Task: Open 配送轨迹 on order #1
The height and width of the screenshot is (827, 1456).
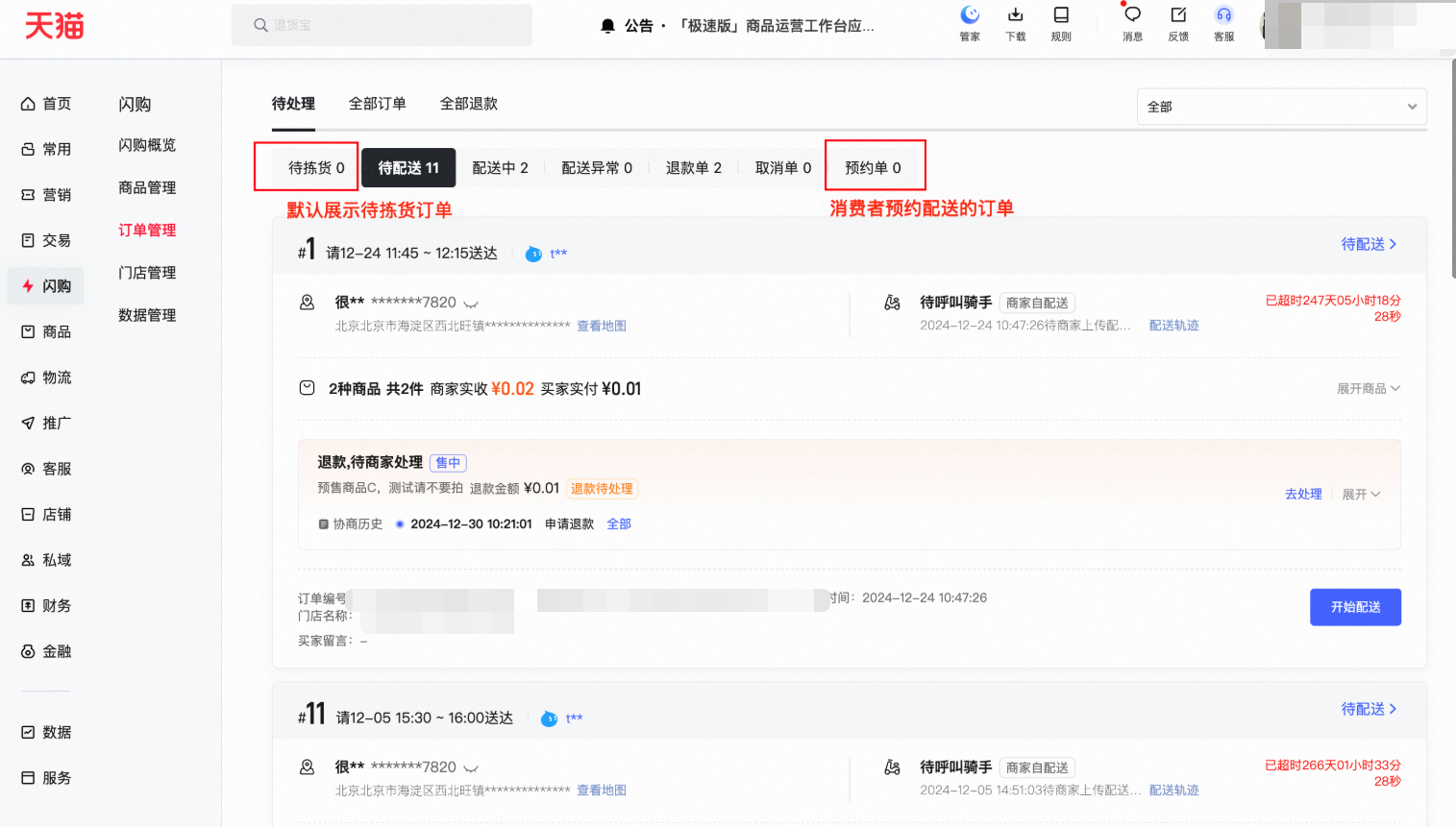Action: 1174,326
